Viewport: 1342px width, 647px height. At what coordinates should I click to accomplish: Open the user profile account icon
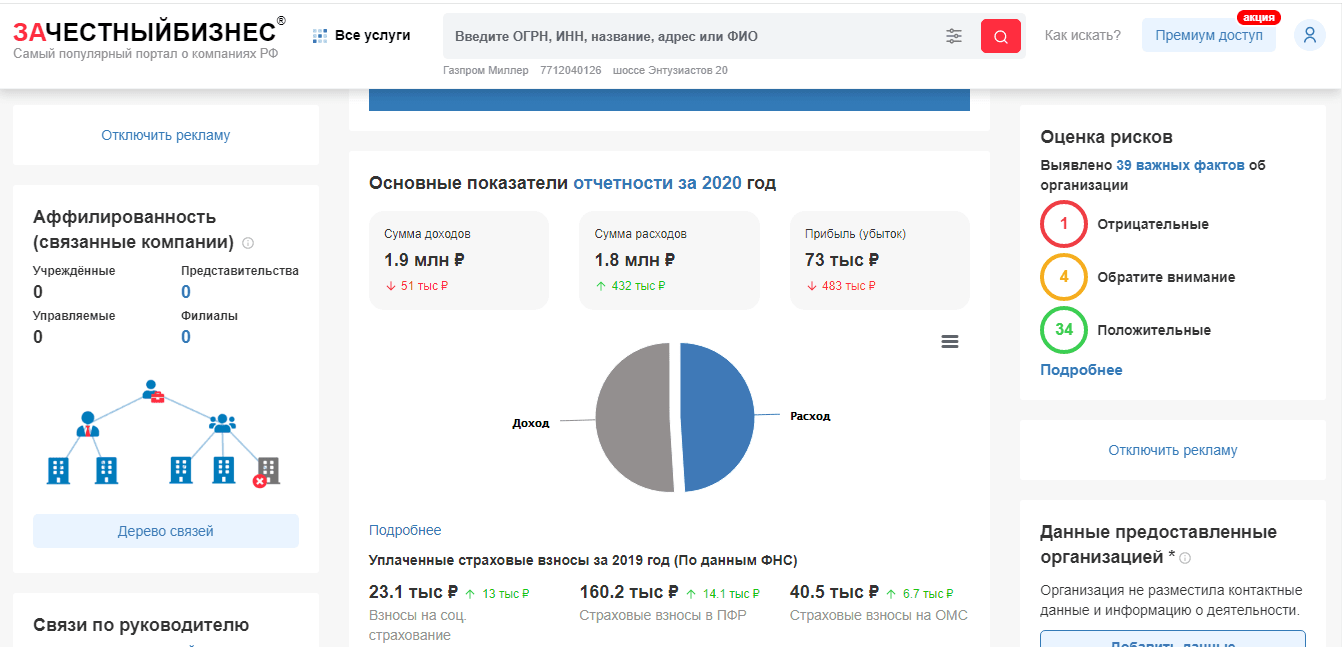click(x=1310, y=35)
